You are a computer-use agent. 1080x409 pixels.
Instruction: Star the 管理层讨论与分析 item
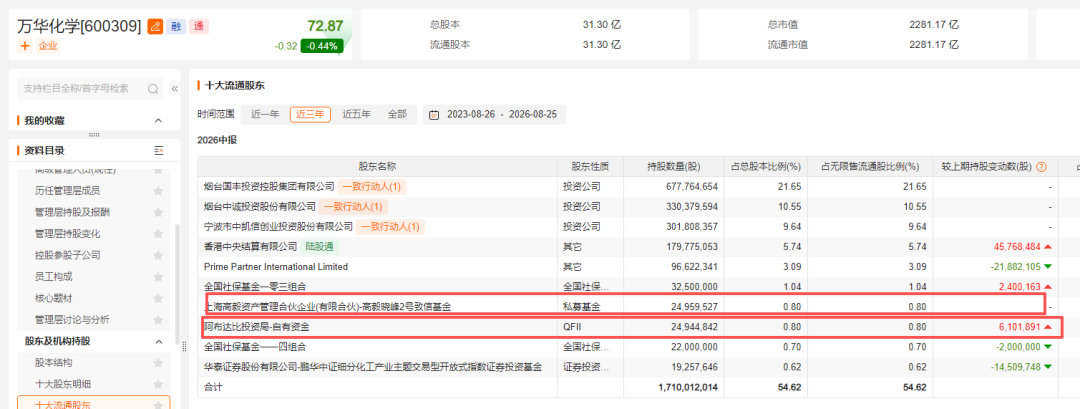click(158, 319)
